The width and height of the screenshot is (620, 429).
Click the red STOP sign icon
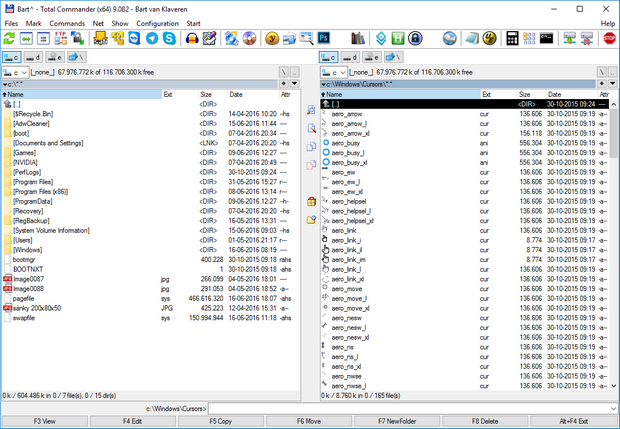[x=609, y=38]
